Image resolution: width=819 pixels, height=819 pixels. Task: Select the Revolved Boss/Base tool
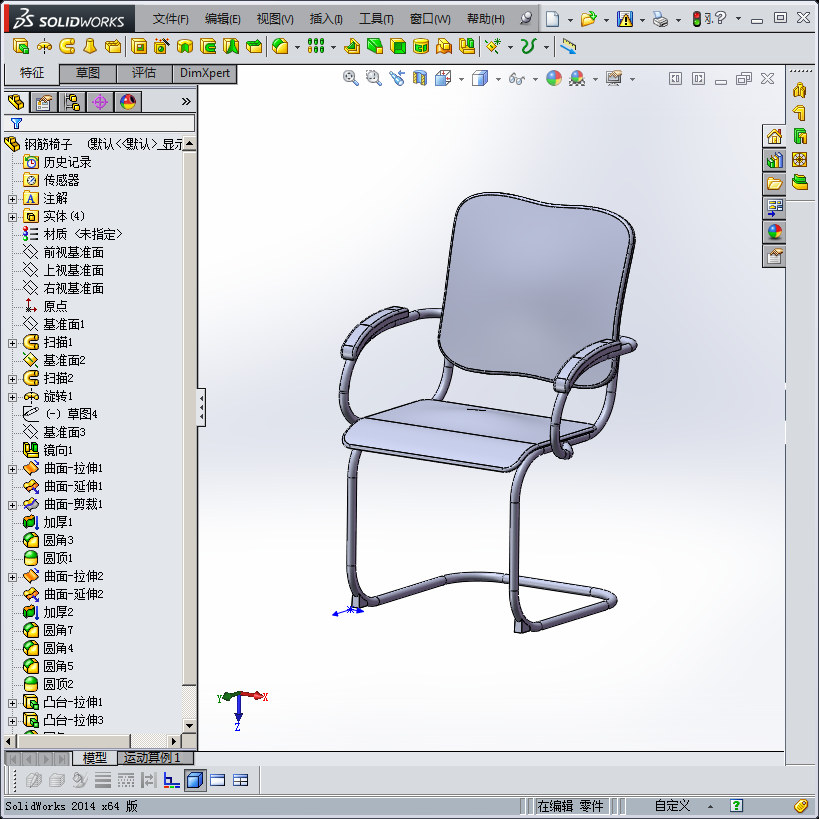(x=44, y=46)
